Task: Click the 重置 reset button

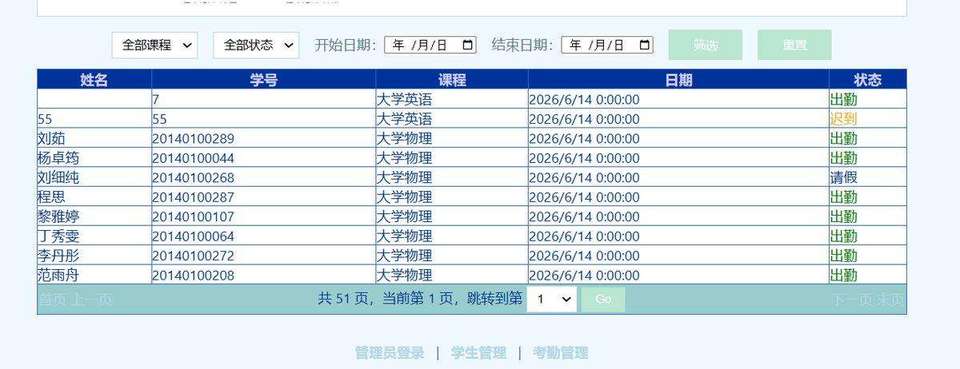Action: pos(794,45)
